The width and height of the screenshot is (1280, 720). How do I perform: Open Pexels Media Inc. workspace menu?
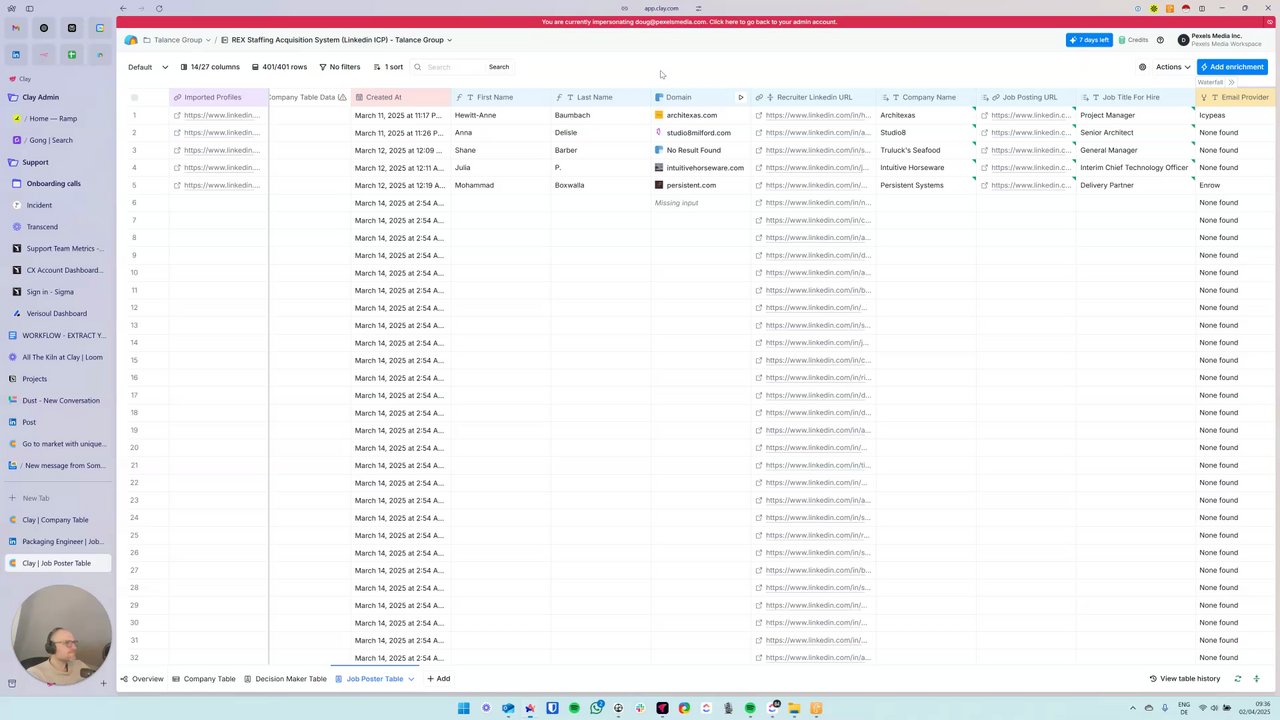point(1220,40)
